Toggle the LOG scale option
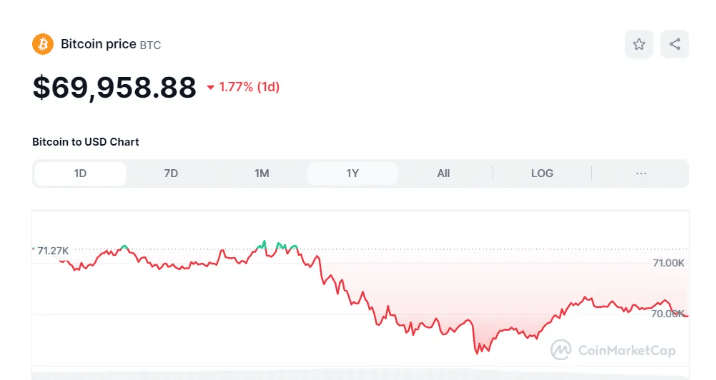Image resolution: width=716 pixels, height=380 pixels. click(542, 174)
